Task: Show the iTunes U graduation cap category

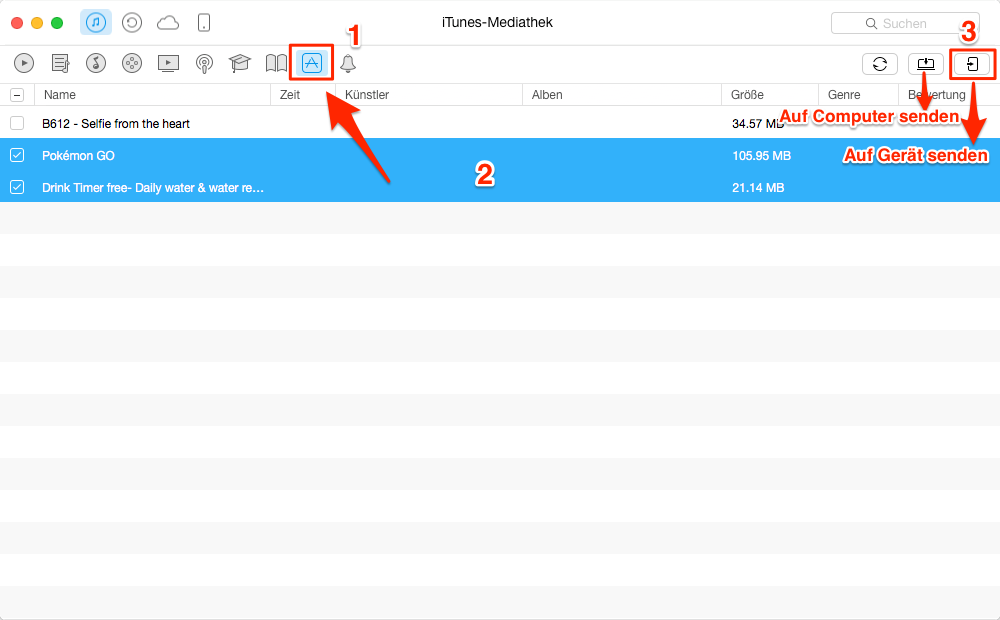Action: 240,63
